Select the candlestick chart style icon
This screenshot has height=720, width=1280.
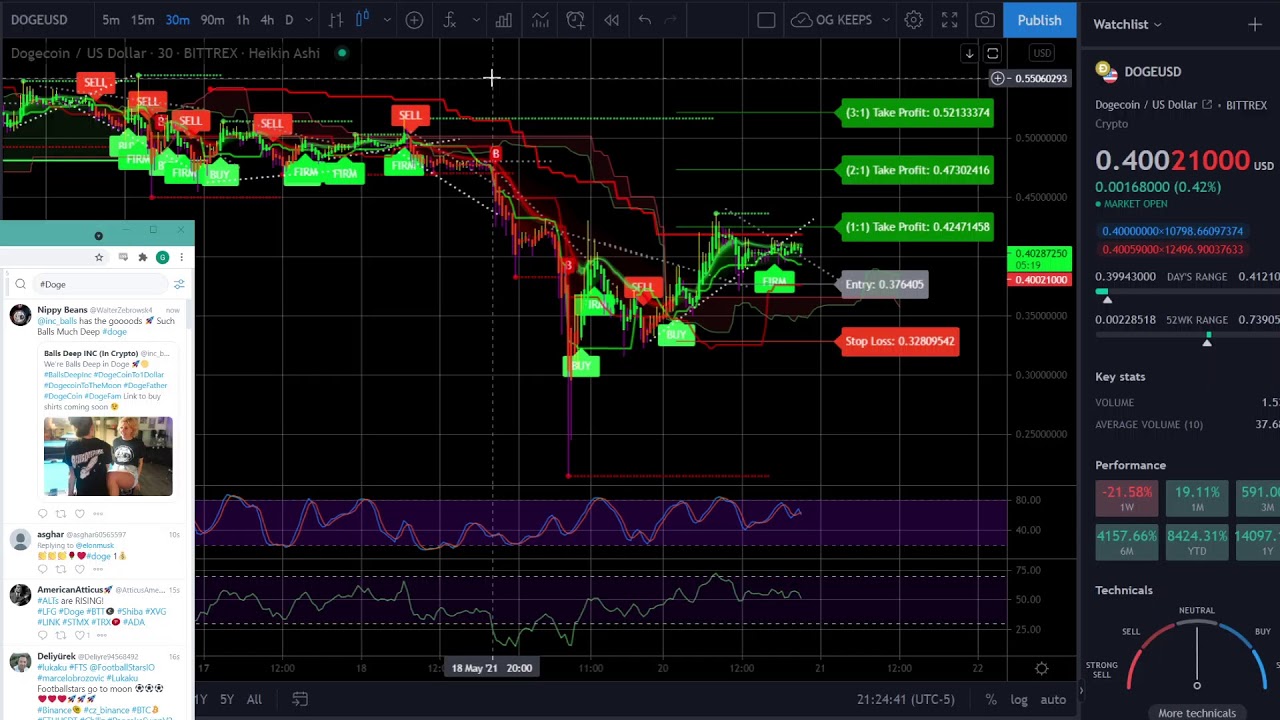(x=362, y=20)
